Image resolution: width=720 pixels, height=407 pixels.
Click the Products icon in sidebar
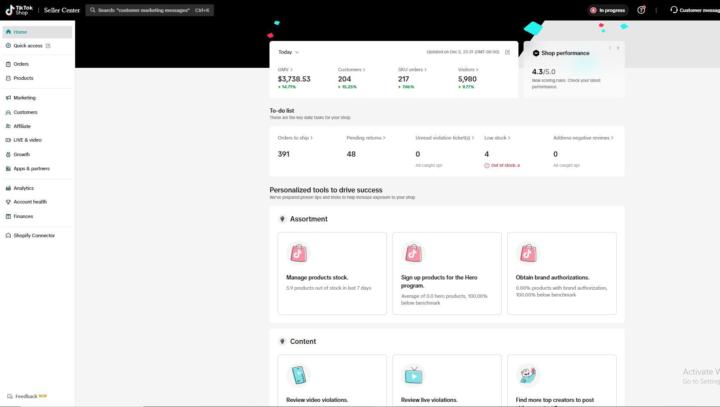[8, 78]
